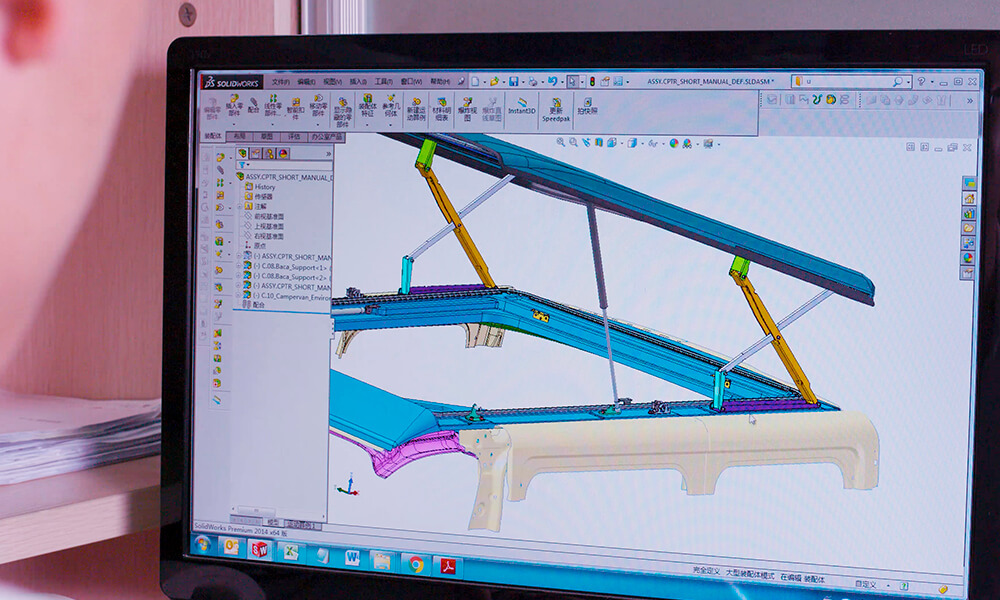1000x600 pixels.
Task: Open the Bill of Materials (材料明细表) icon
Action: pyautogui.click(x=441, y=101)
